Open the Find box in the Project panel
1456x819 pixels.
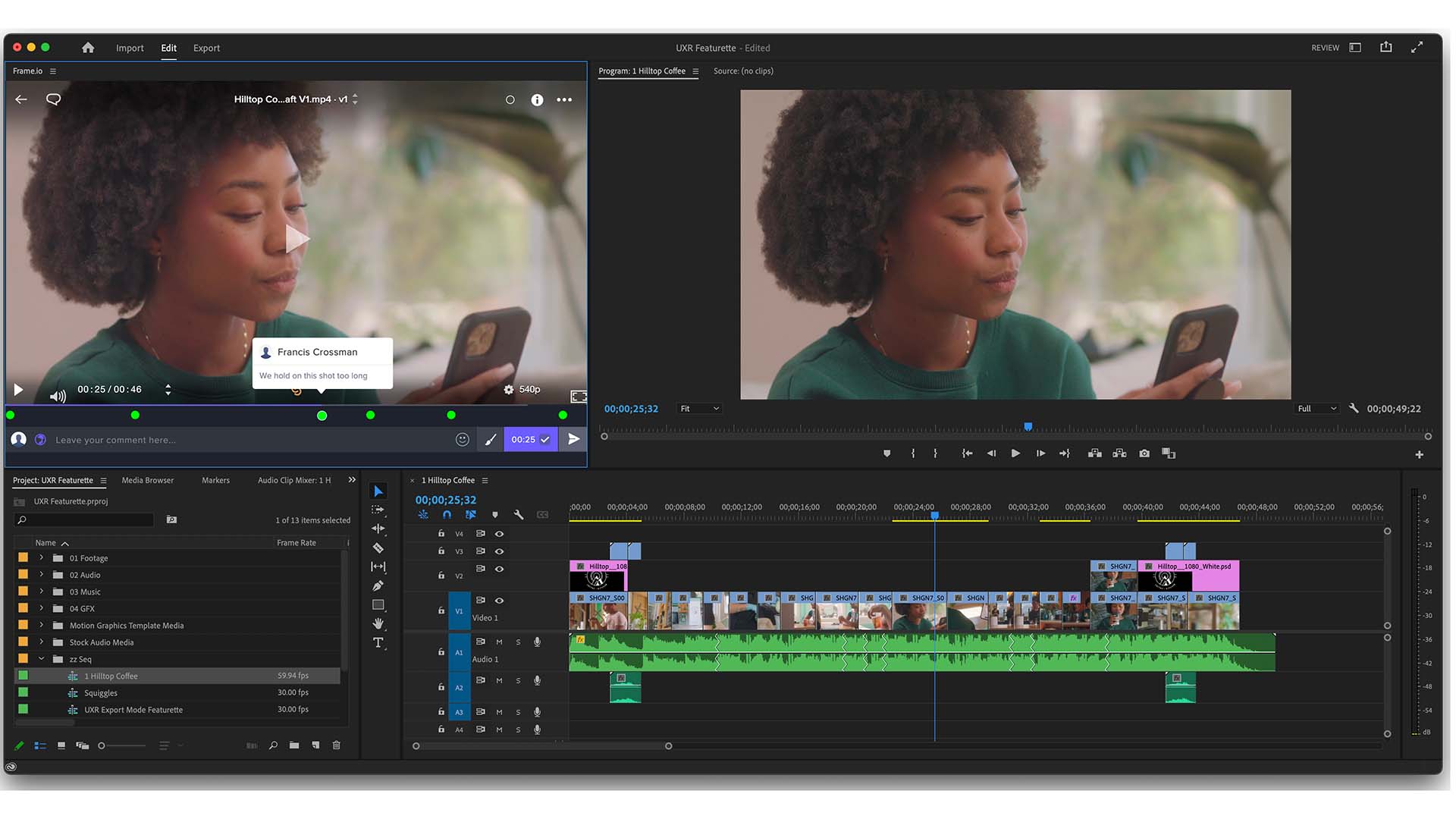273,745
